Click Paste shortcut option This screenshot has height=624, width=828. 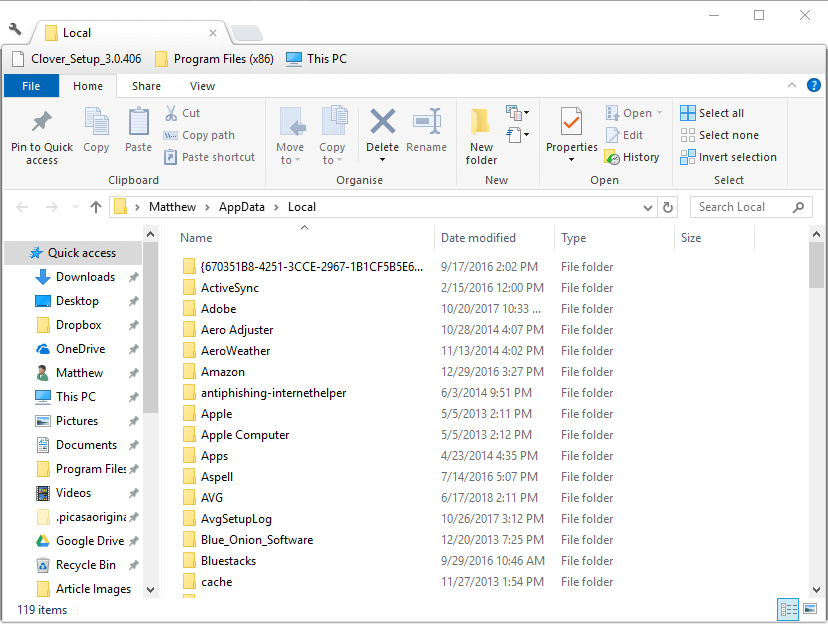(209, 157)
